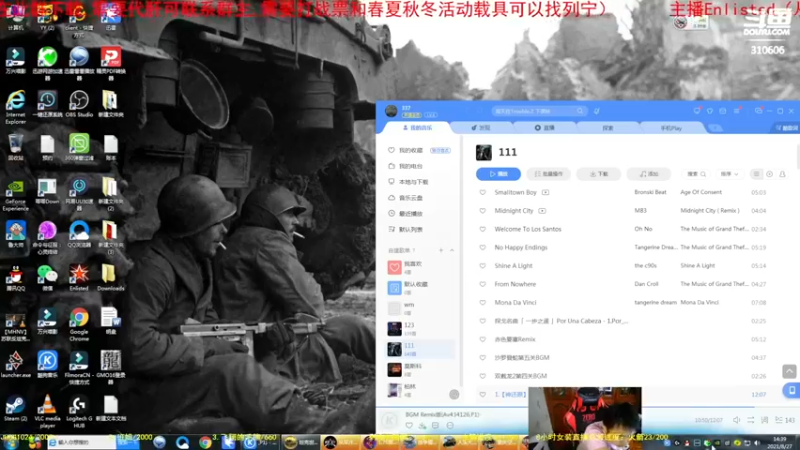Click the batch operations button
The image size is (800, 450).
coord(548,174)
